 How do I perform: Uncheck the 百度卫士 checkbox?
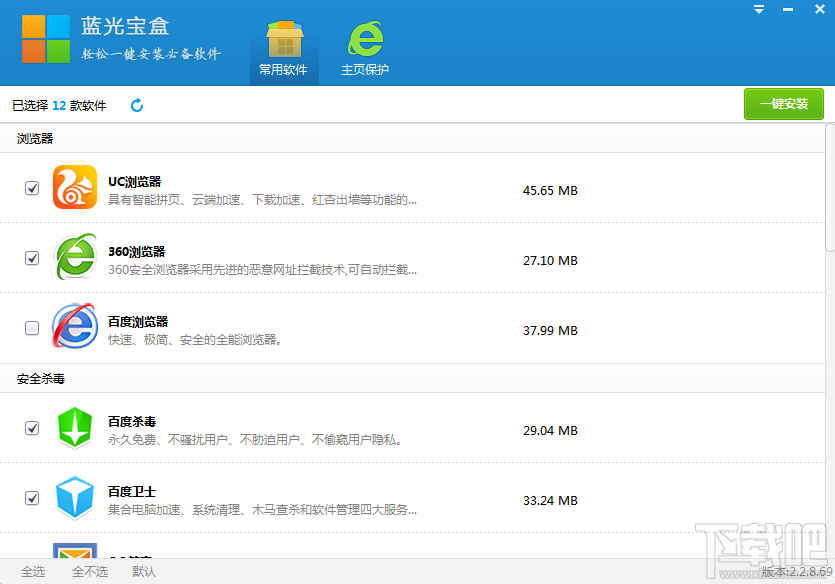pyautogui.click(x=32, y=498)
